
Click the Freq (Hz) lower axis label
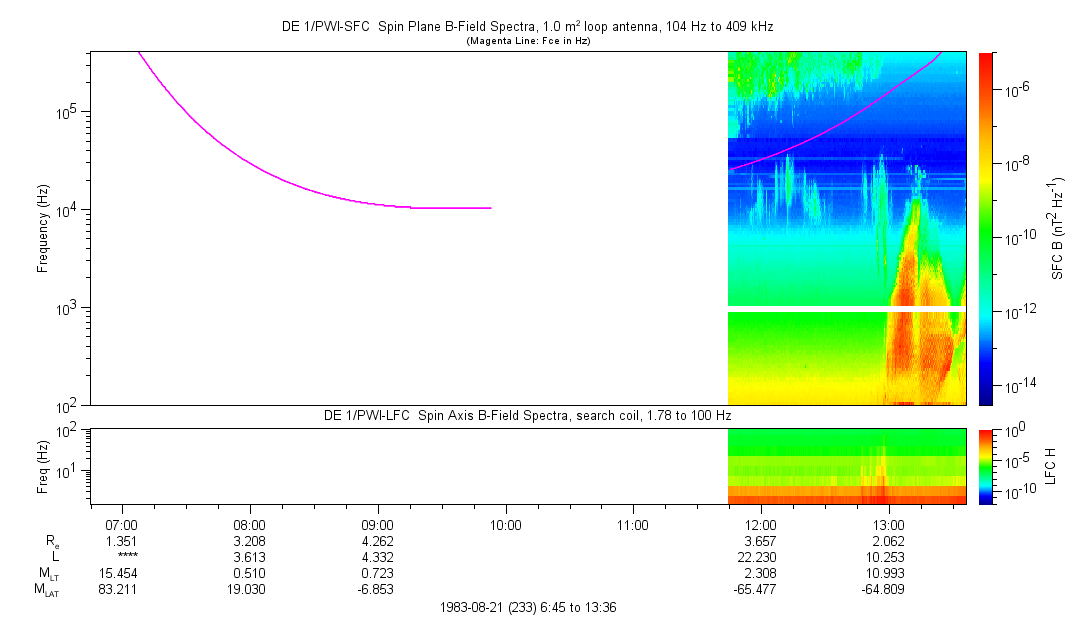[43, 466]
